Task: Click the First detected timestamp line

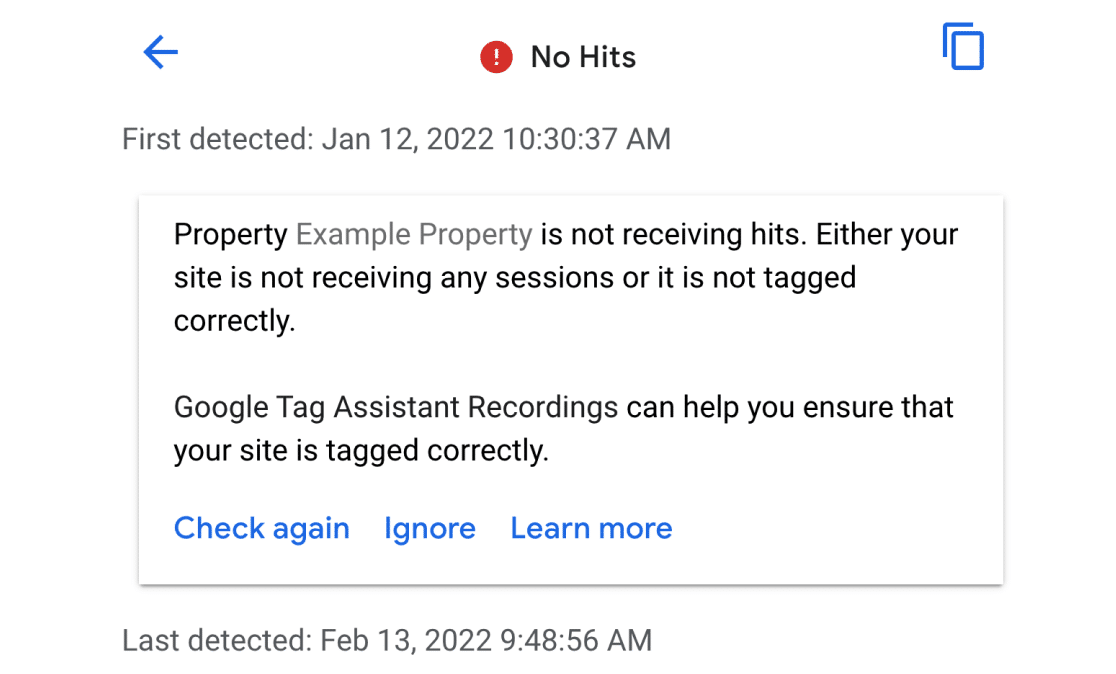Action: pyautogui.click(x=396, y=139)
